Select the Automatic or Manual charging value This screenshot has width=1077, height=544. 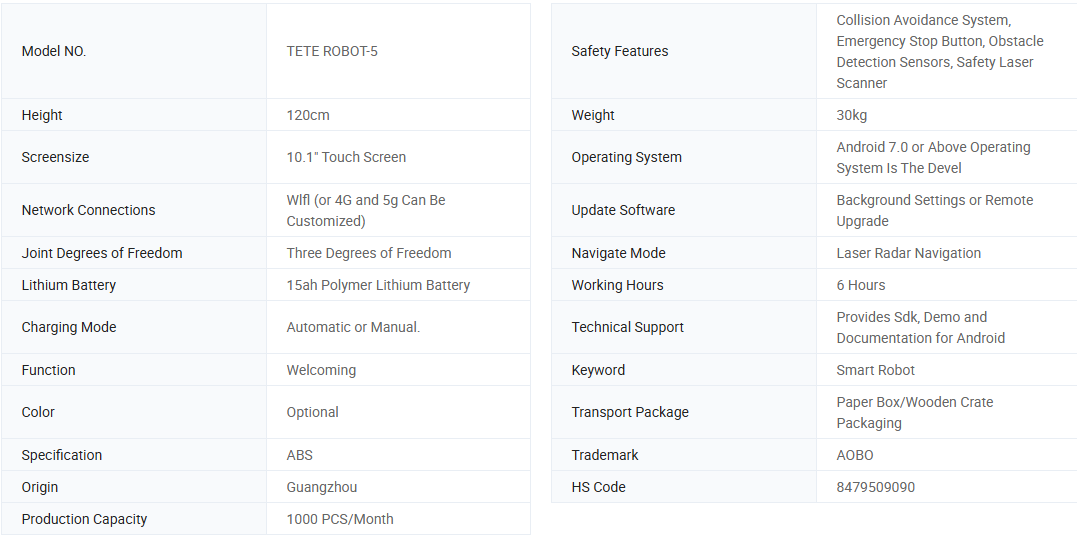click(353, 327)
